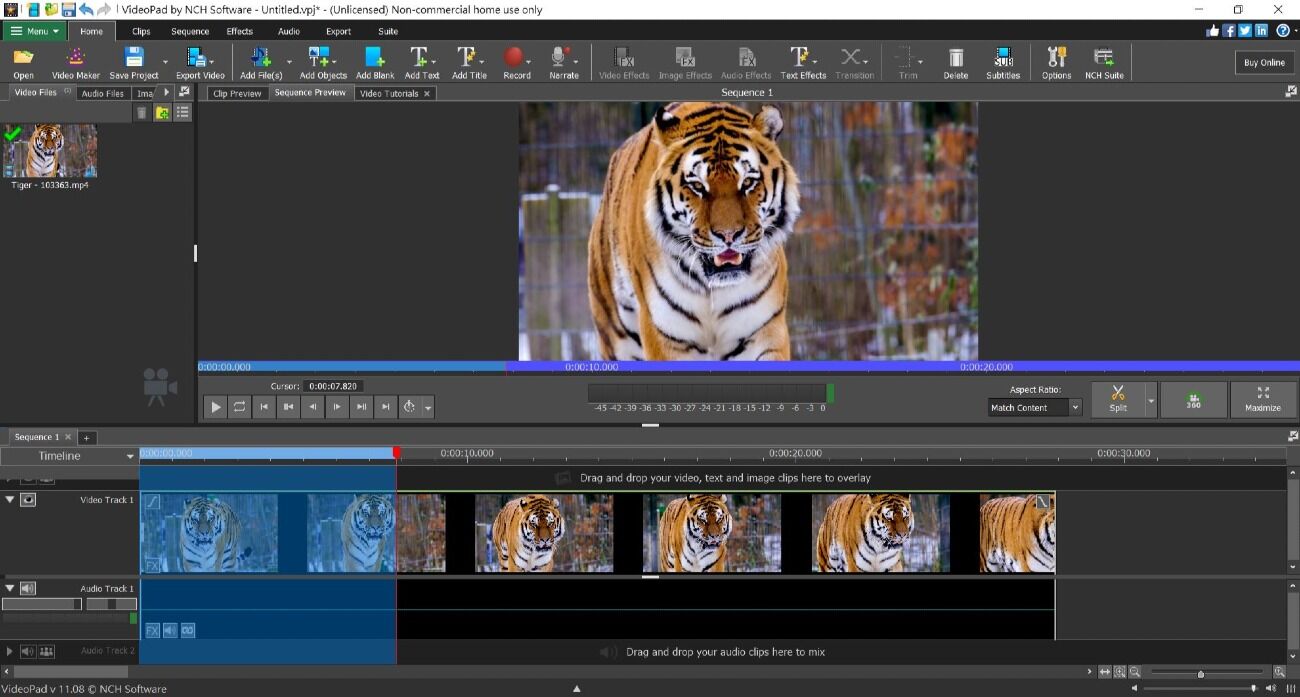The width and height of the screenshot is (1300, 697).
Task: Open the Narrate tool
Action: click(x=561, y=62)
